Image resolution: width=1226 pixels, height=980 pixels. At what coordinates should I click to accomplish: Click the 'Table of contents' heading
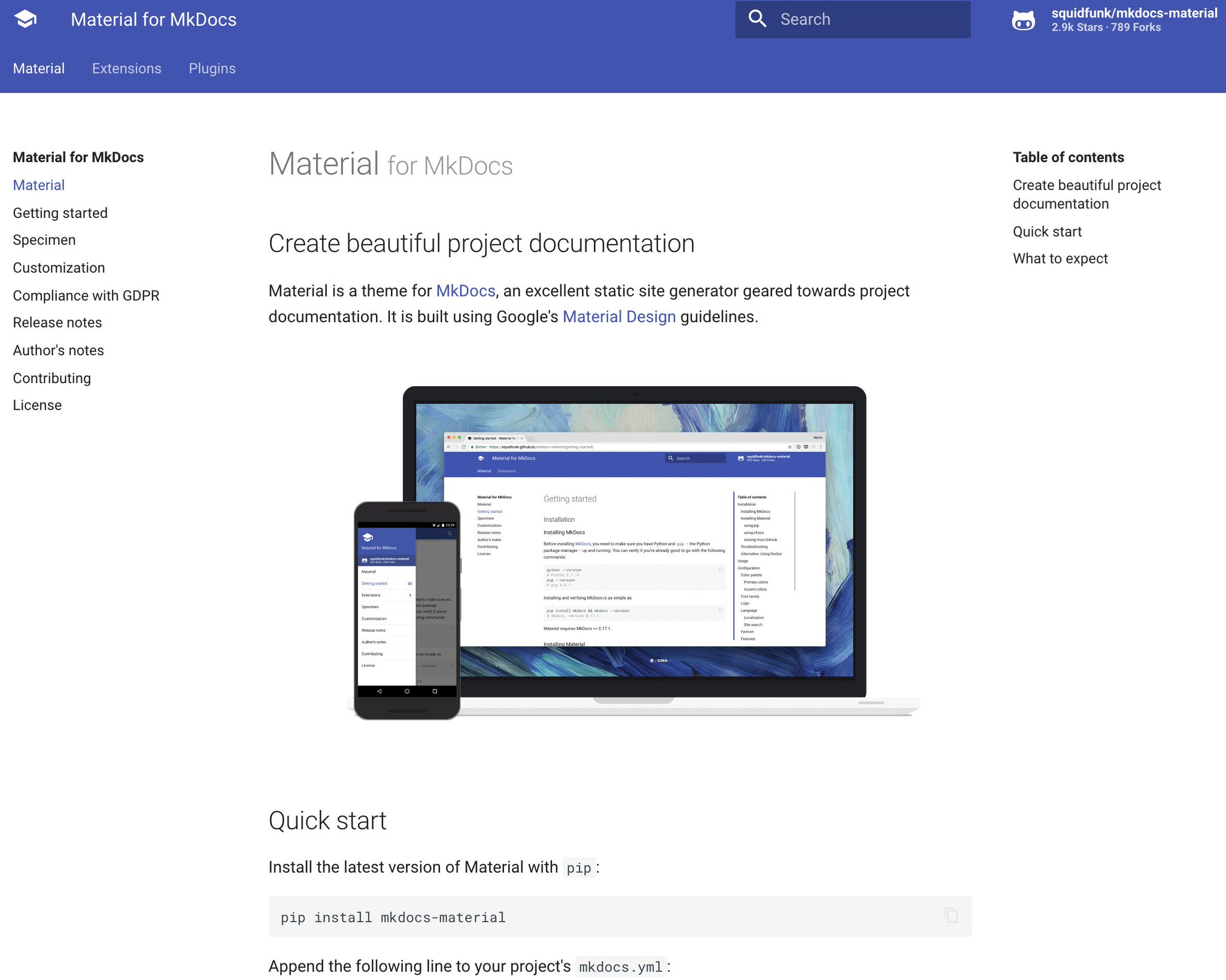[x=1069, y=157]
